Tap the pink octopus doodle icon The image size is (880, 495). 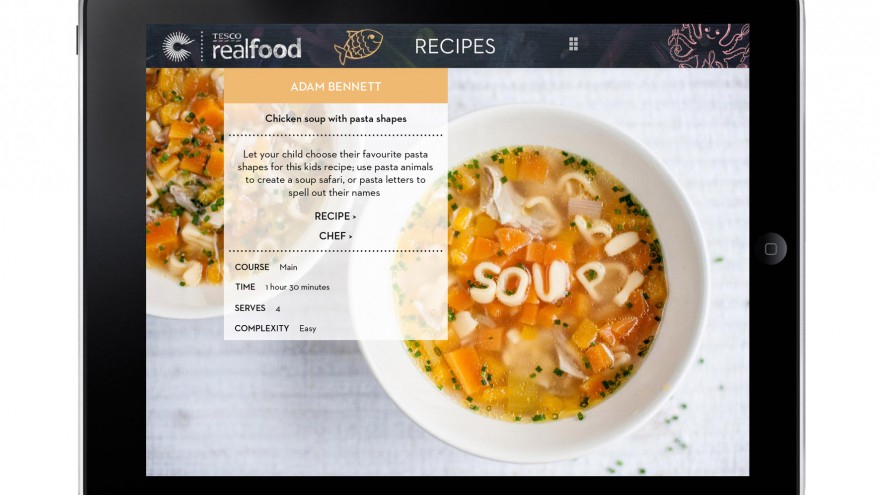coord(708,46)
